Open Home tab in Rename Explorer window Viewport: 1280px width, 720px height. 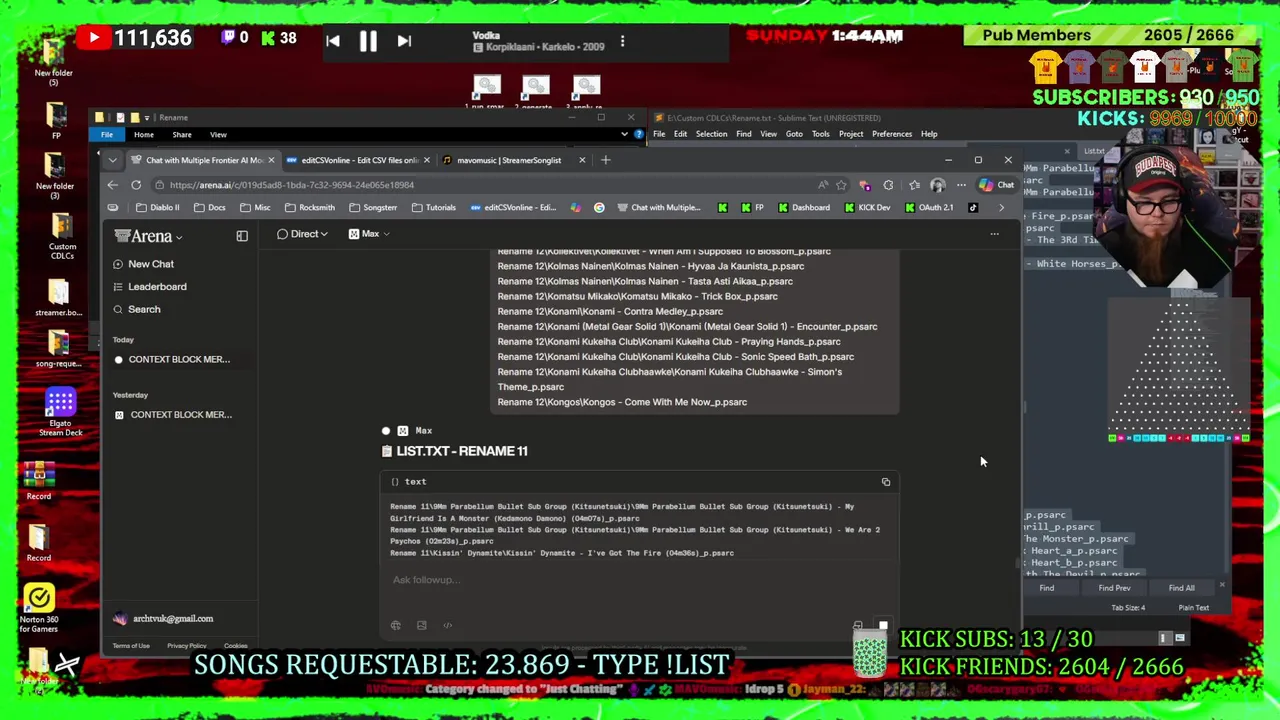[x=144, y=135]
